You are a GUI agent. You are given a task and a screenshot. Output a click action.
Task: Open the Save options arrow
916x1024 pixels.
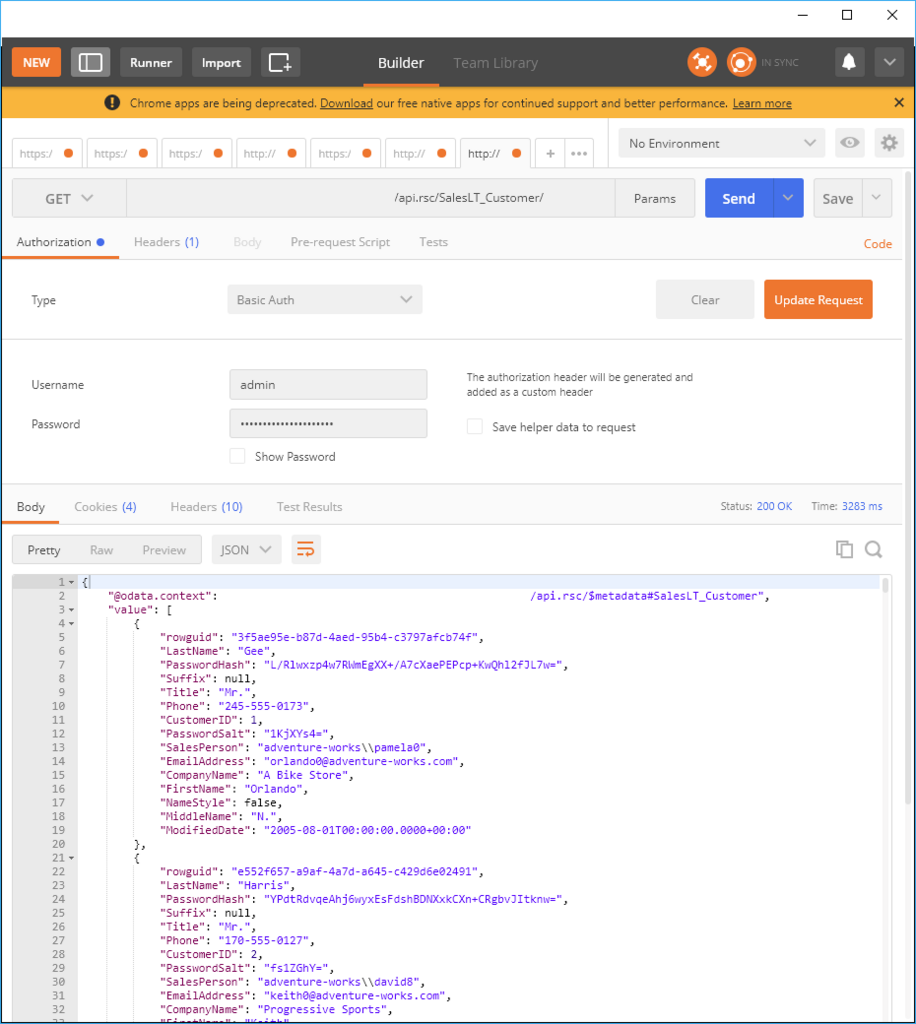(x=876, y=198)
